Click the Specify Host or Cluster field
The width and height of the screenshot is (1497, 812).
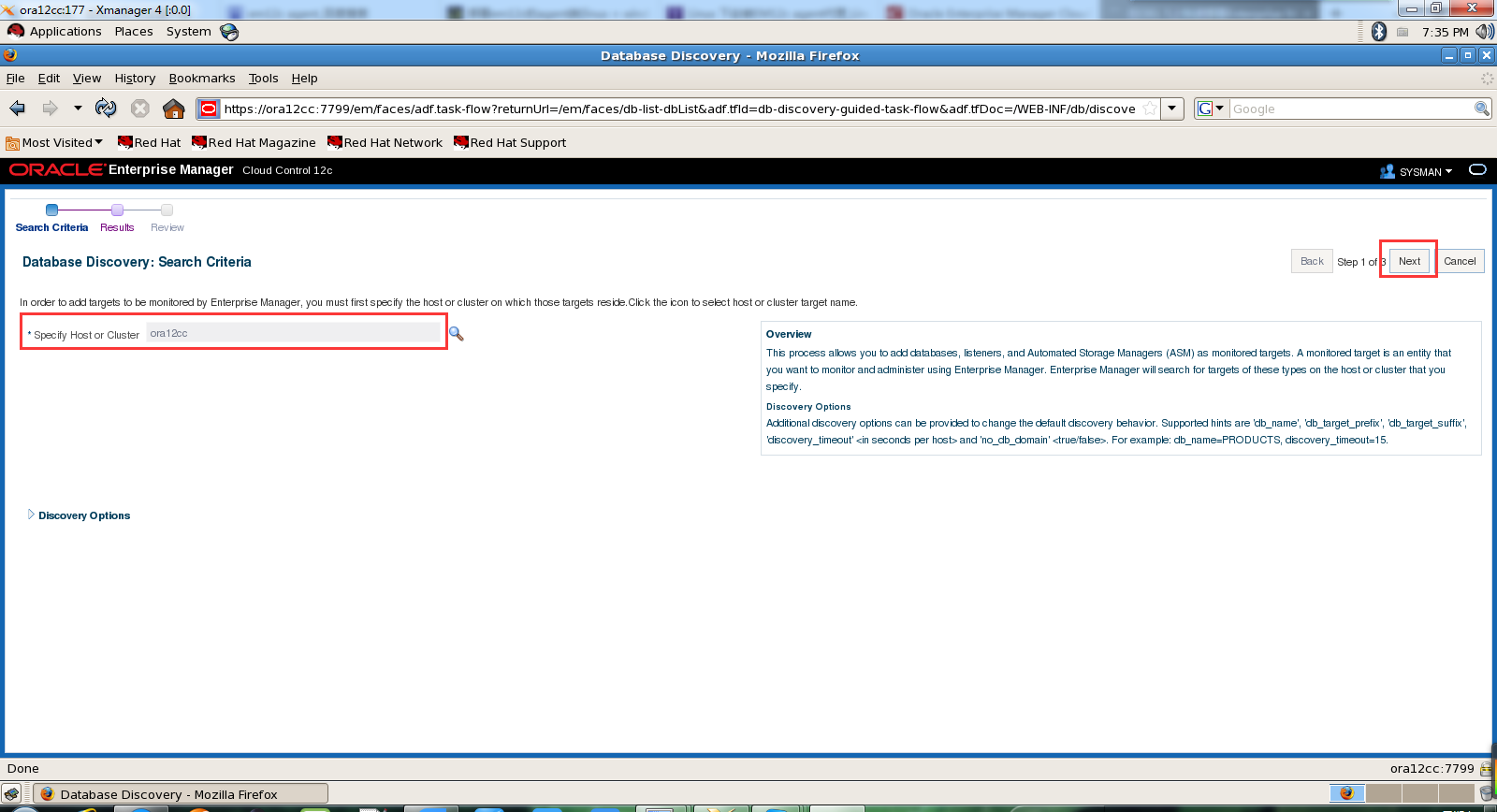tap(293, 333)
